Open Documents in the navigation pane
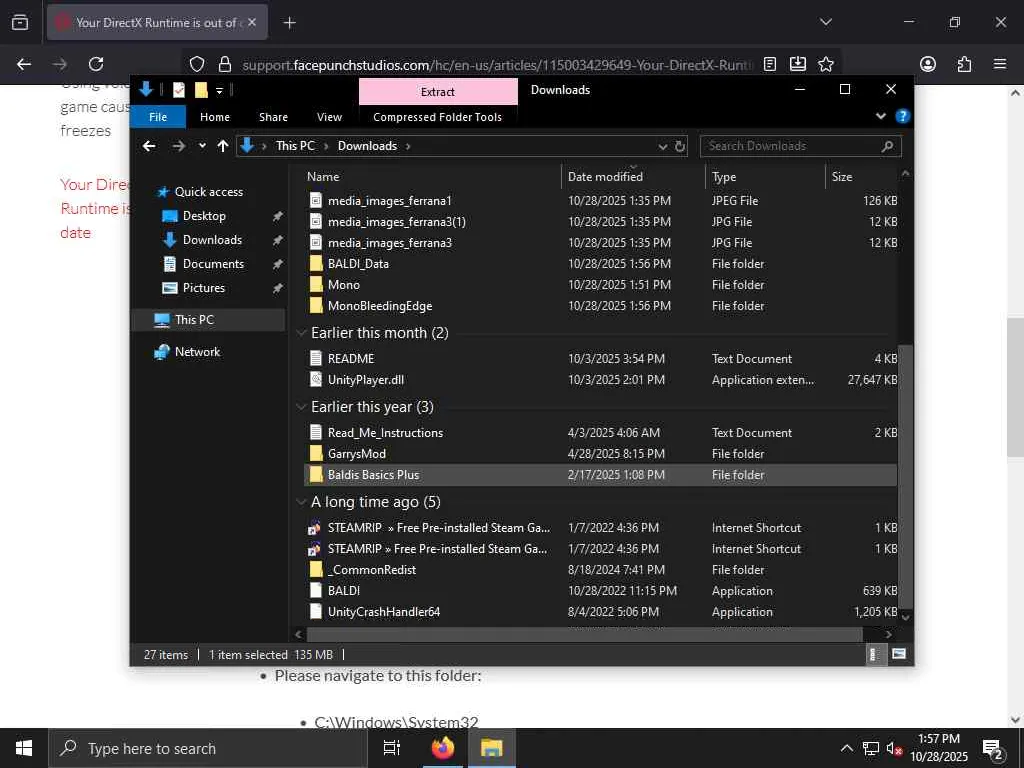 tap(213, 264)
